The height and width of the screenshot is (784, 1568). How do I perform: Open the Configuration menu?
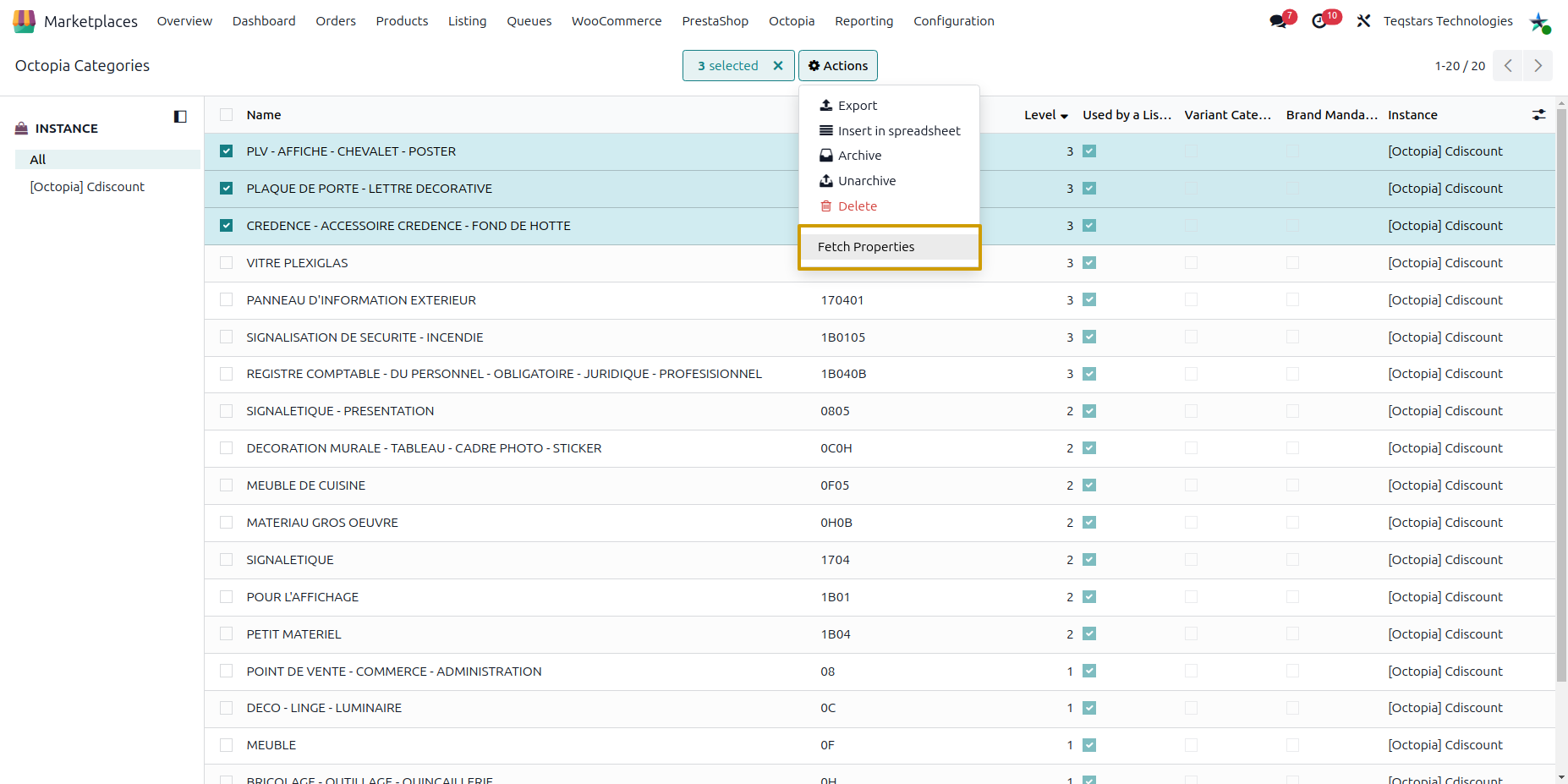pos(954,21)
